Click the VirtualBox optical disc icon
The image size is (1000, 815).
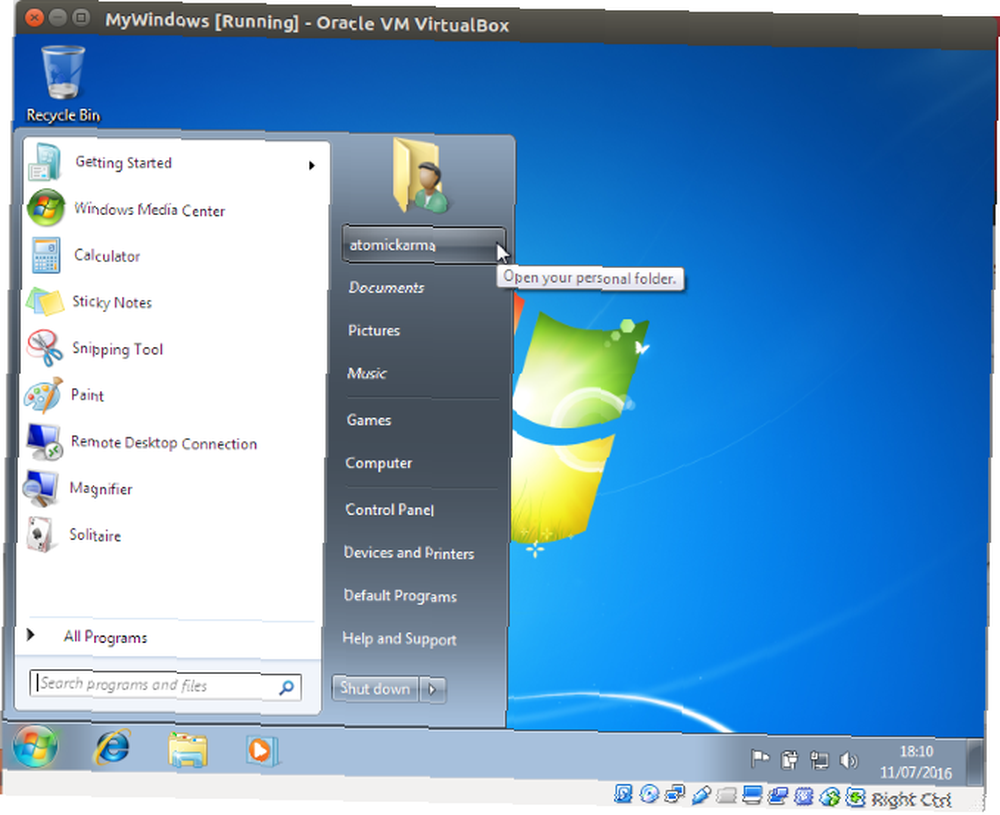(x=649, y=794)
